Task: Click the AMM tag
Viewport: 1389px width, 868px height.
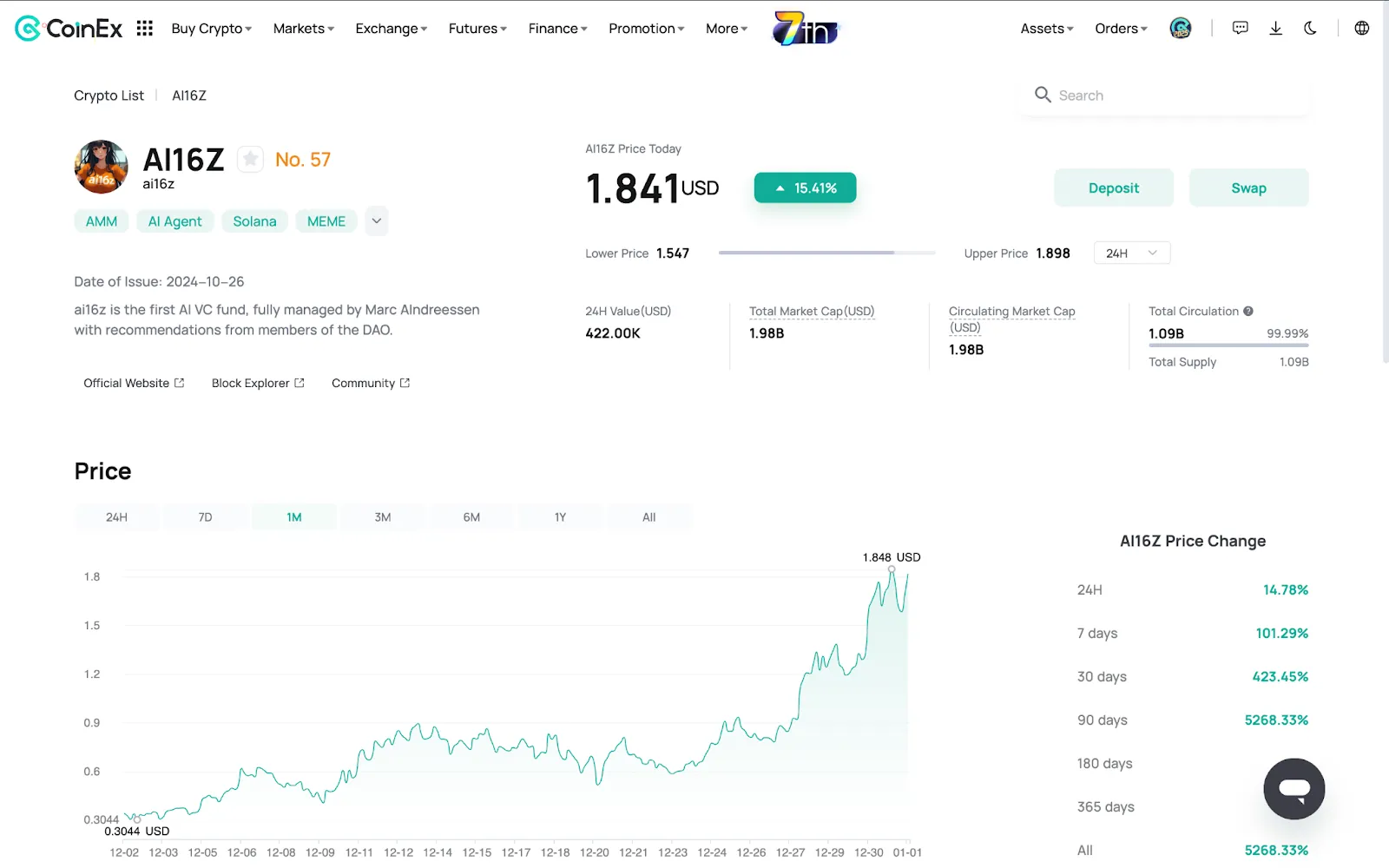Action: [x=102, y=221]
